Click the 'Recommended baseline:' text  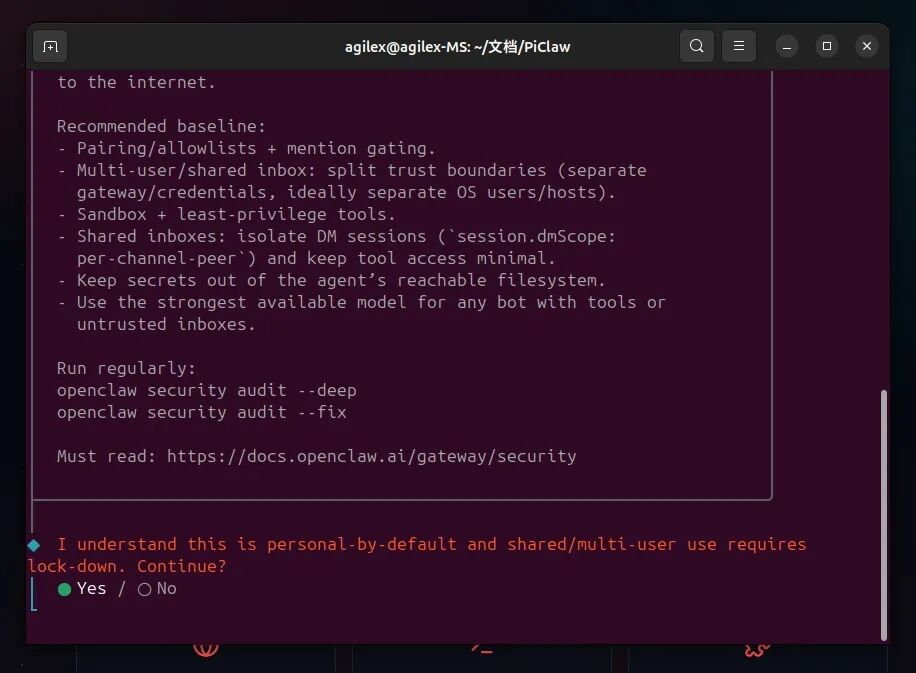[161, 126]
